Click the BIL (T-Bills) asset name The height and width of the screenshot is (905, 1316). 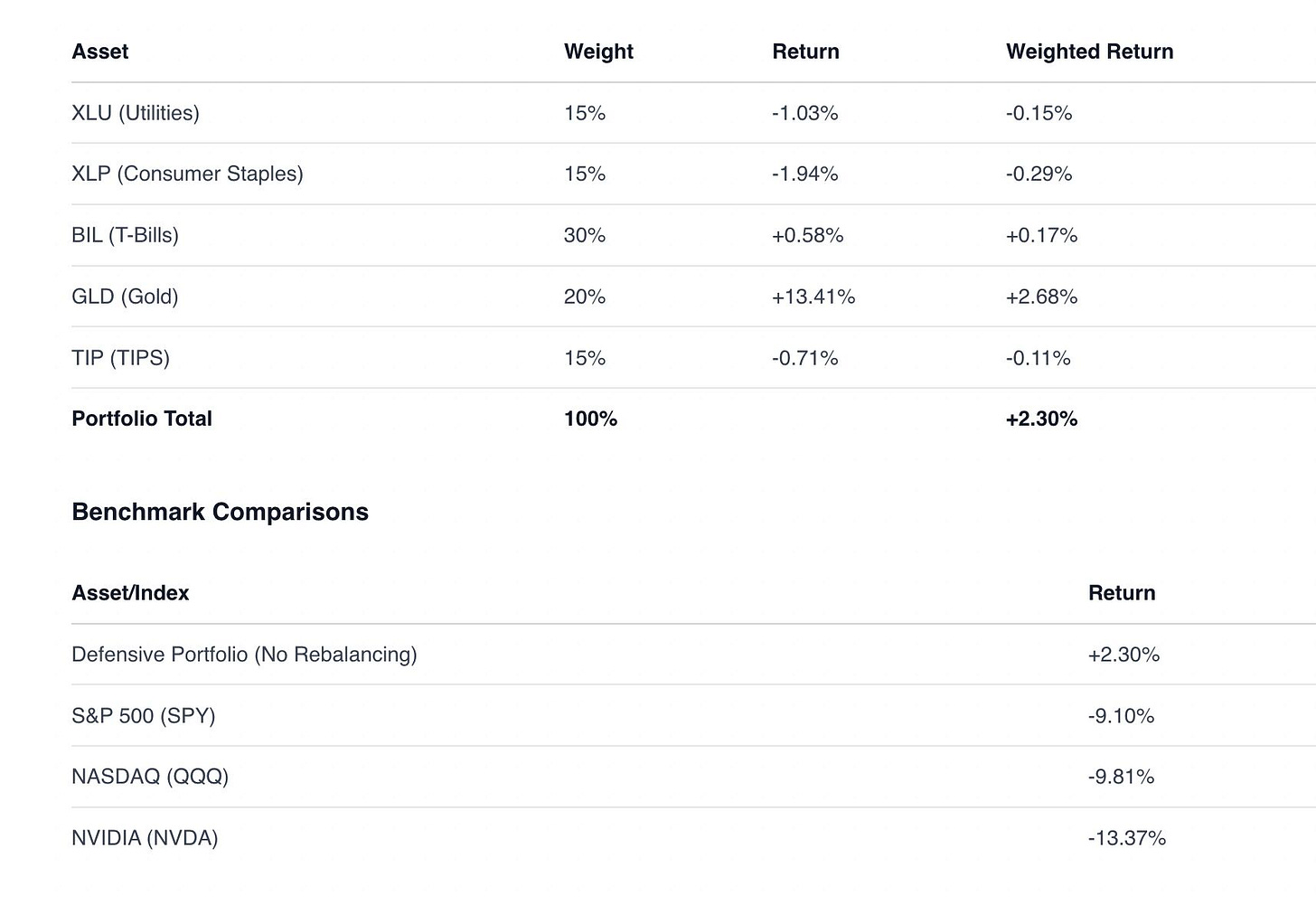pyautogui.click(x=125, y=235)
